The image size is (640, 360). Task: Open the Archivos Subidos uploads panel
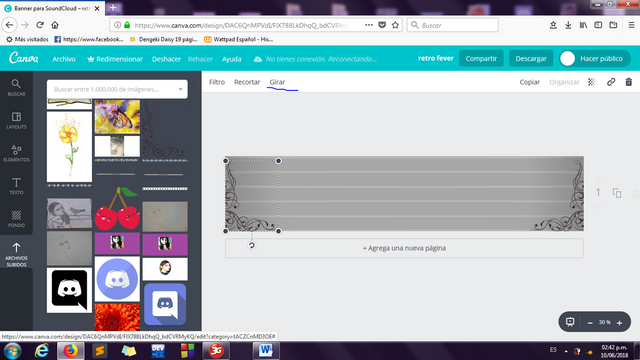pos(16,255)
